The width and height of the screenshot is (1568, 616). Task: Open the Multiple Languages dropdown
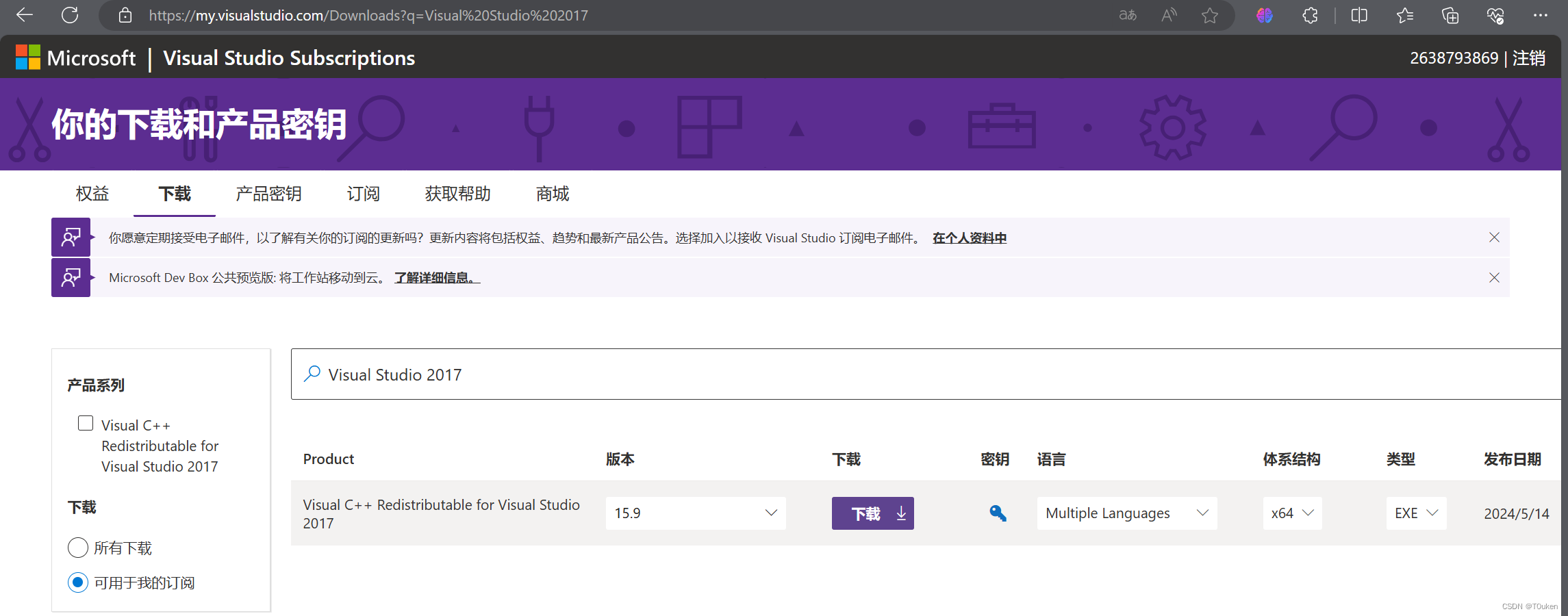(1127, 513)
